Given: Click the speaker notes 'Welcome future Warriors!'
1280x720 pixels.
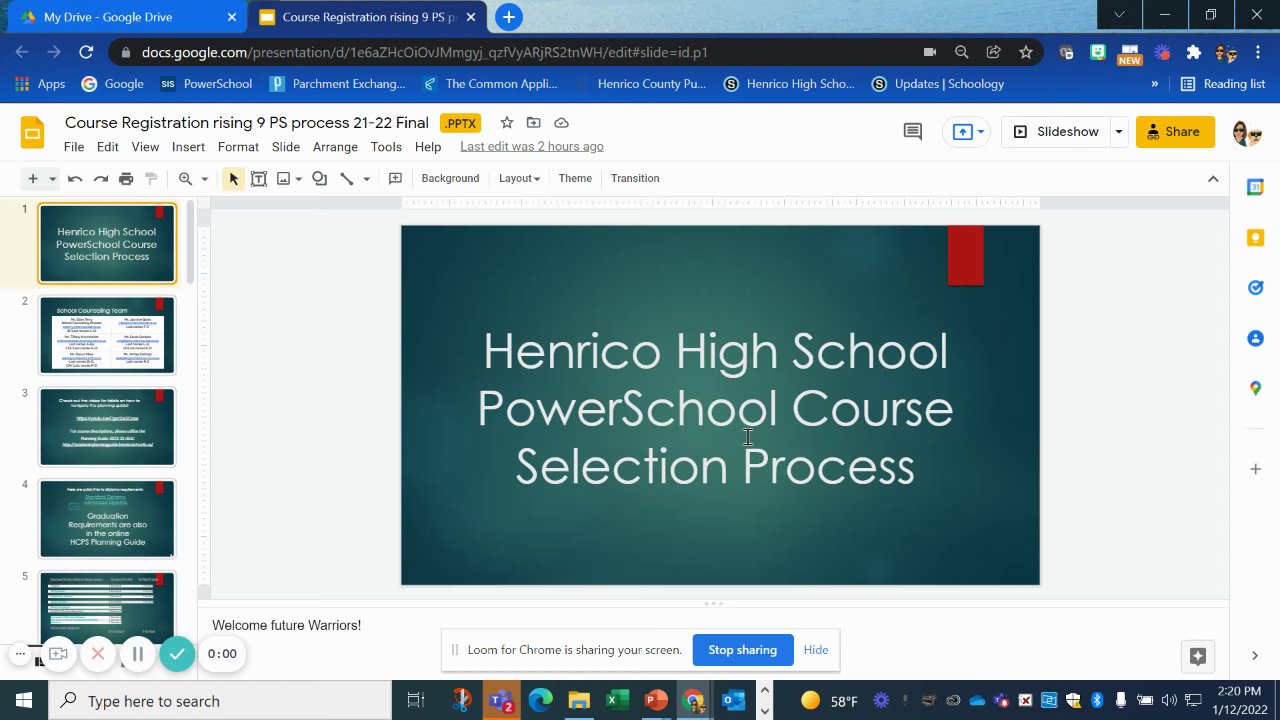Looking at the screenshot, I should point(286,625).
